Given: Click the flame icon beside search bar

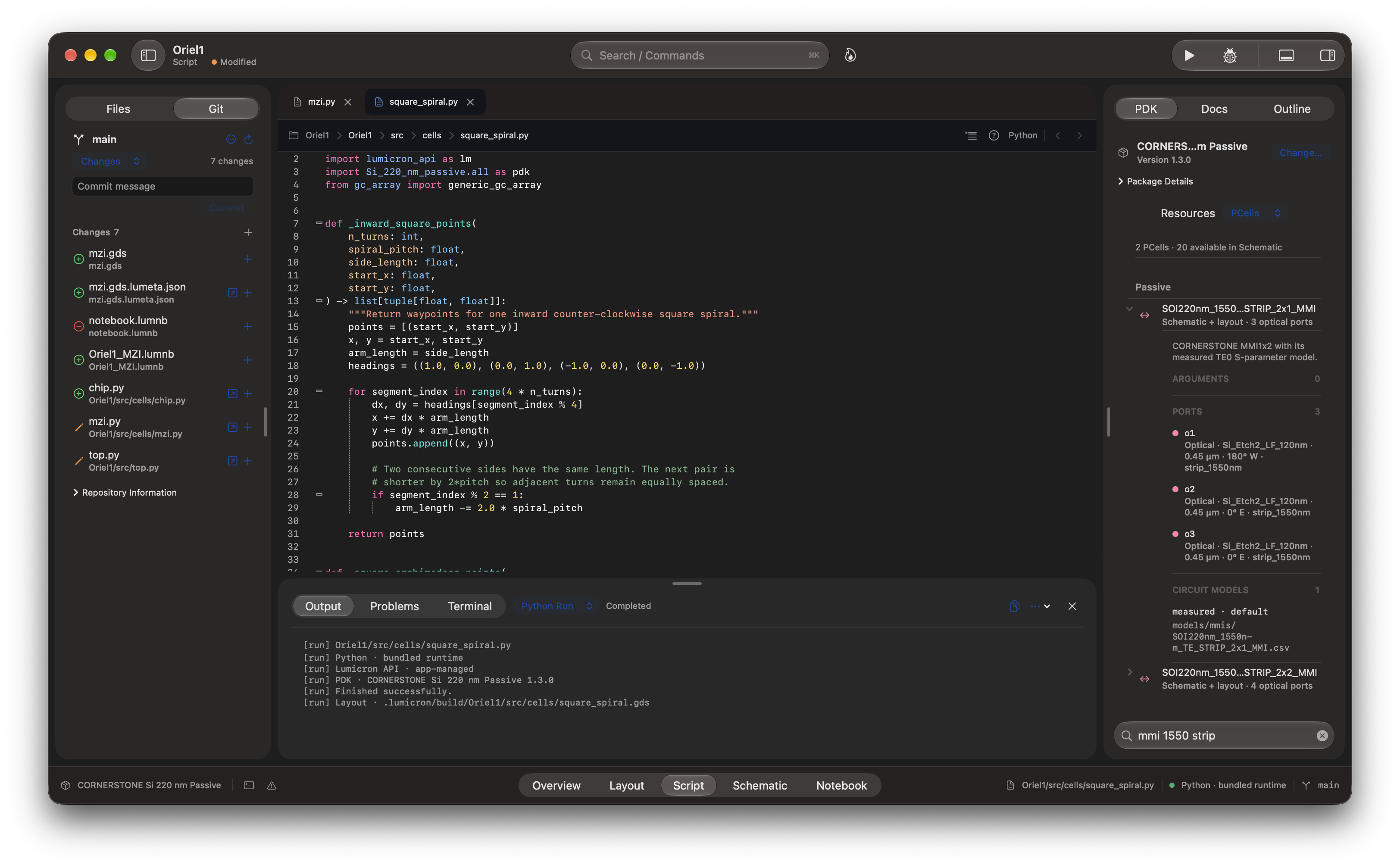Looking at the screenshot, I should (x=850, y=55).
